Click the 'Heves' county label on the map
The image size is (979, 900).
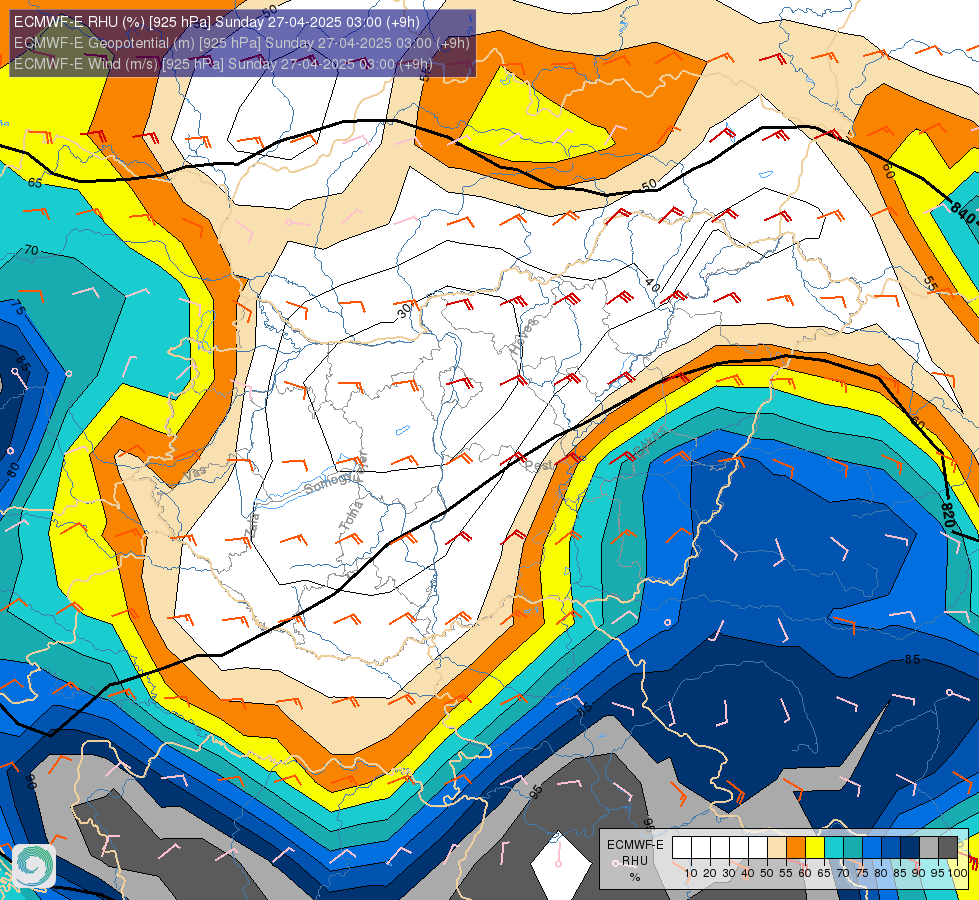pos(523,337)
